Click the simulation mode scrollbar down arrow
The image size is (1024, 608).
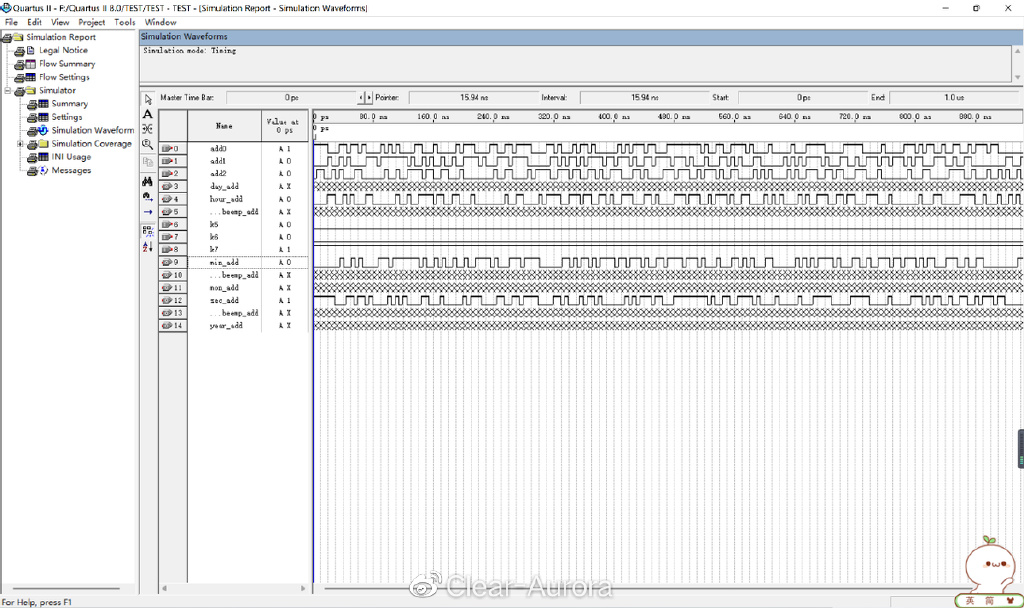pyautogui.click(x=1017, y=77)
